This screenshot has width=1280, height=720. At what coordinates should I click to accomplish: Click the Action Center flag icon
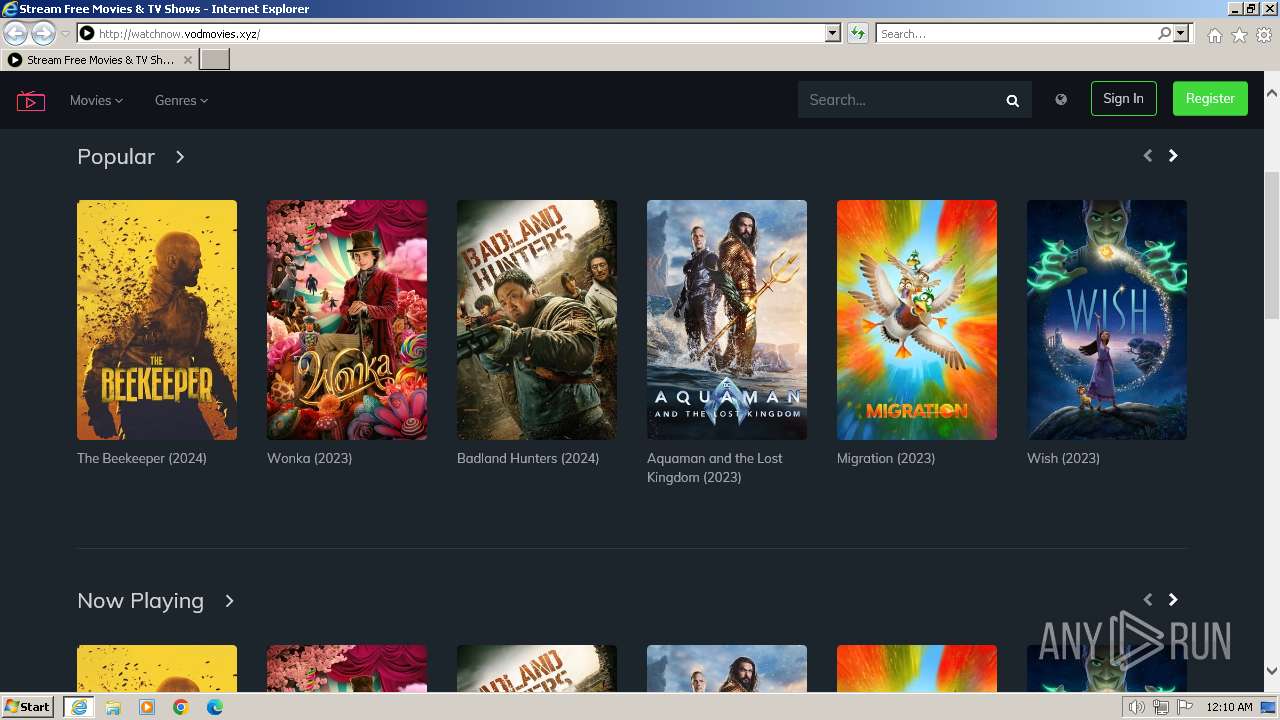point(1185,707)
